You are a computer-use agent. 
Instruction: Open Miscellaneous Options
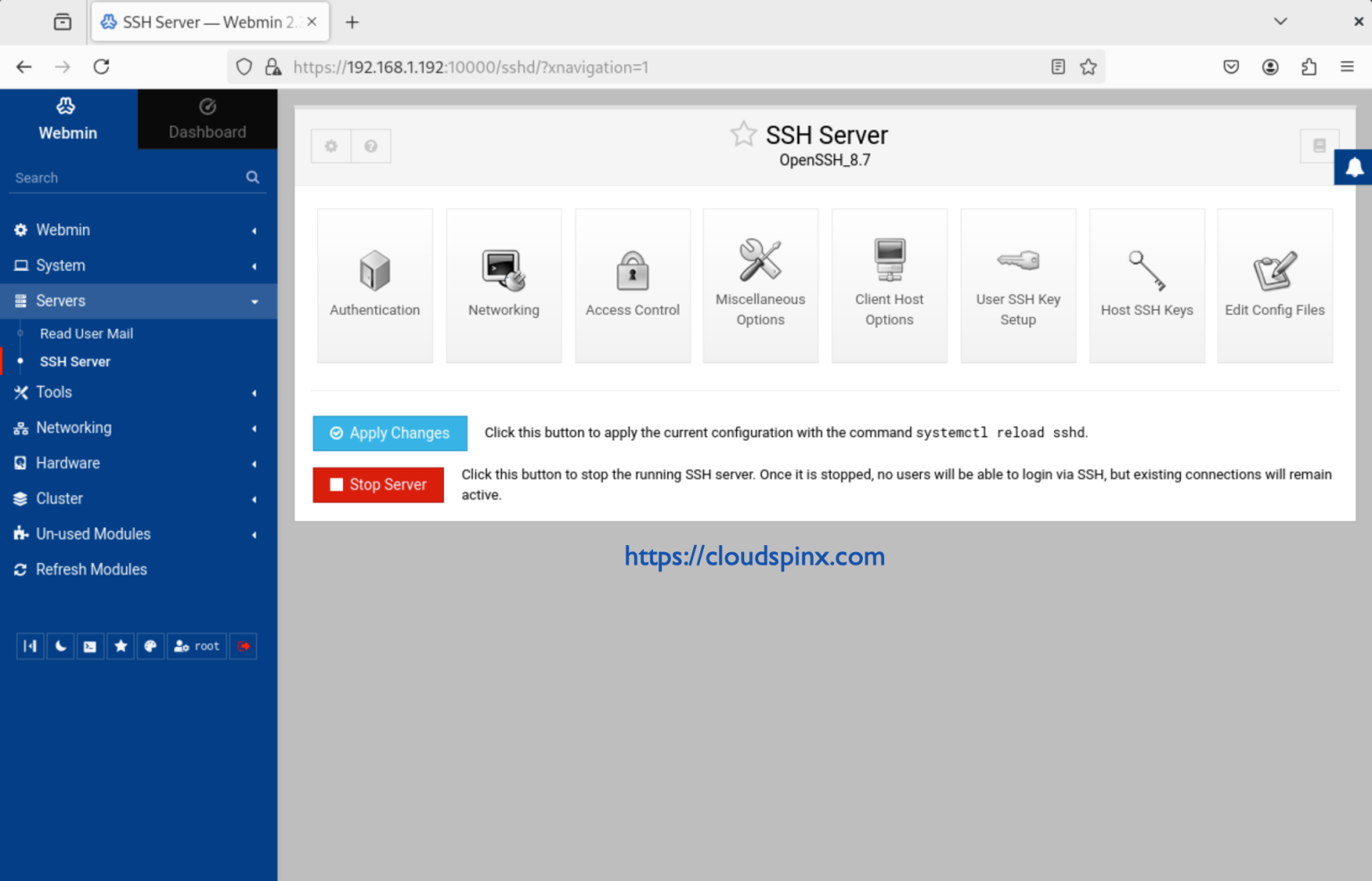(x=760, y=284)
